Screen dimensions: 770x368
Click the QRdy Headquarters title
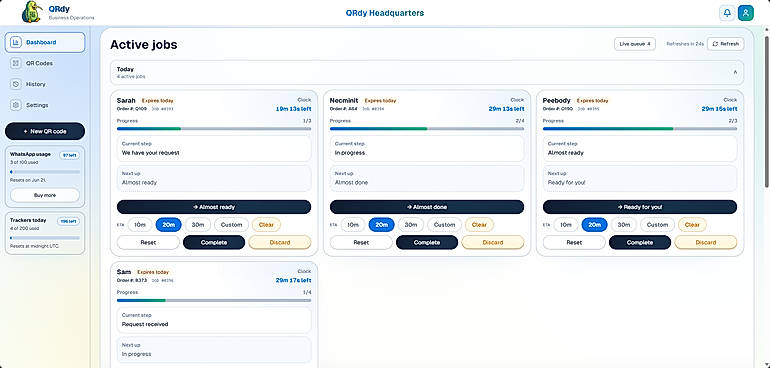click(x=385, y=13)
